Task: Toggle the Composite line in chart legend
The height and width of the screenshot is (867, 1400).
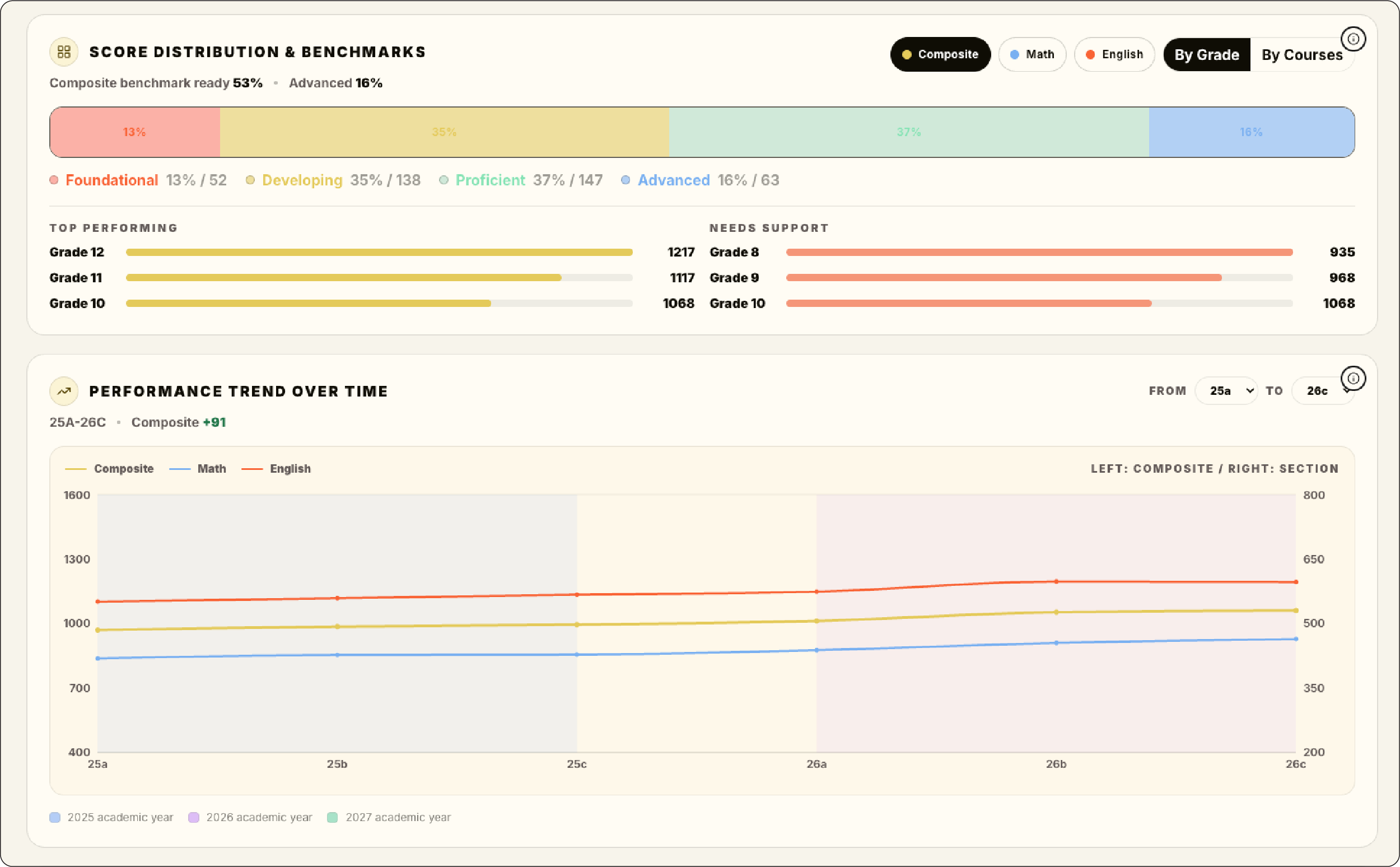Action: (x=110, y=469)
